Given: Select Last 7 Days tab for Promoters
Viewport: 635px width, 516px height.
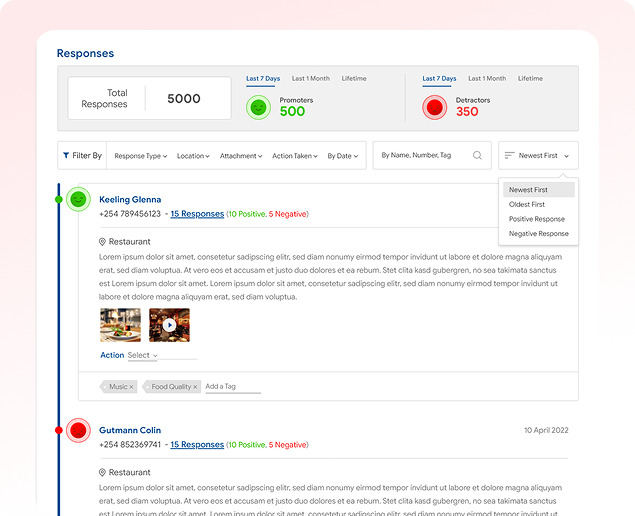Looking at the screenshot, I should pyautogui.click(x=263, y=79).
